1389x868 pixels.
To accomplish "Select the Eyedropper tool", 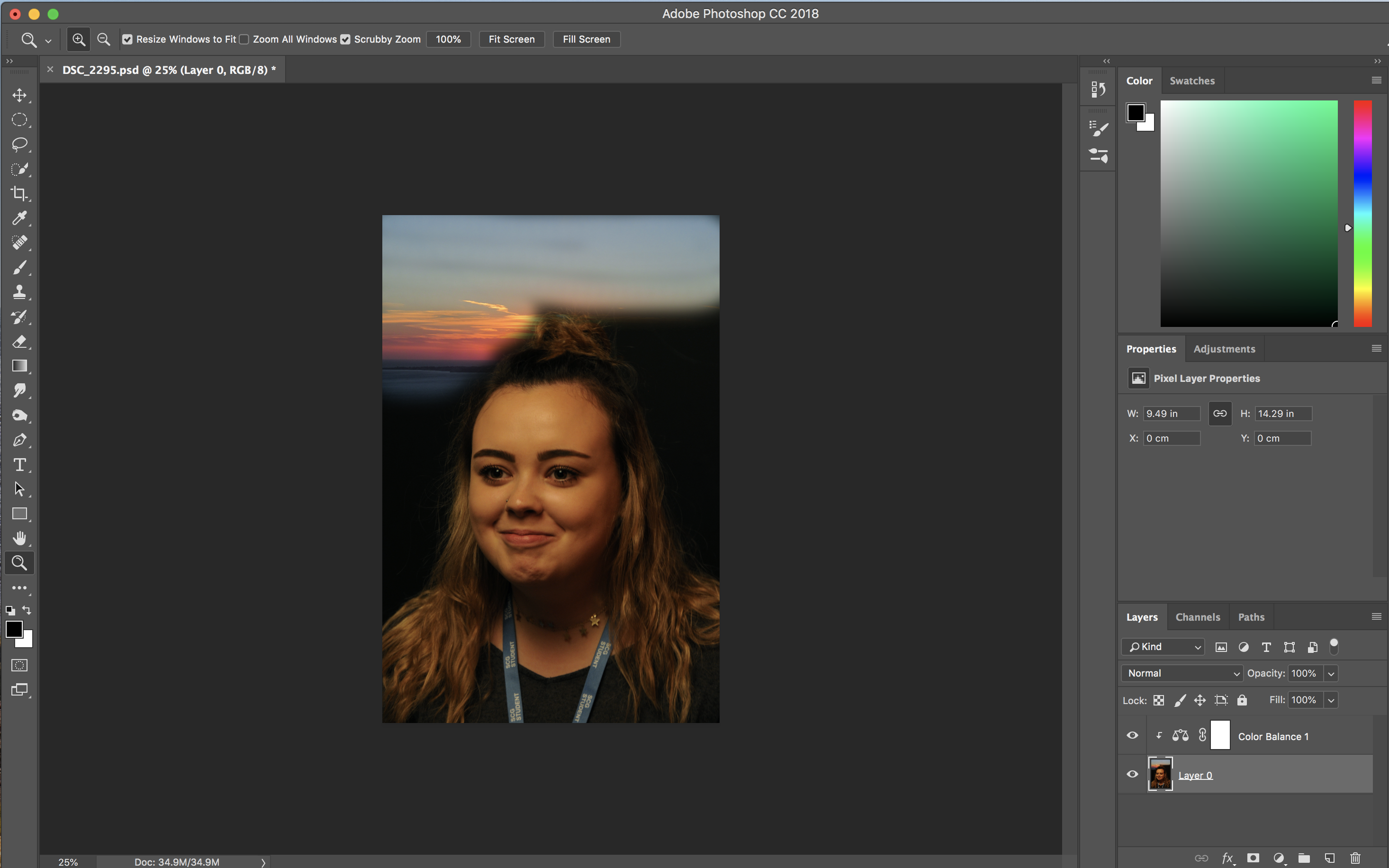I will 19,218.
